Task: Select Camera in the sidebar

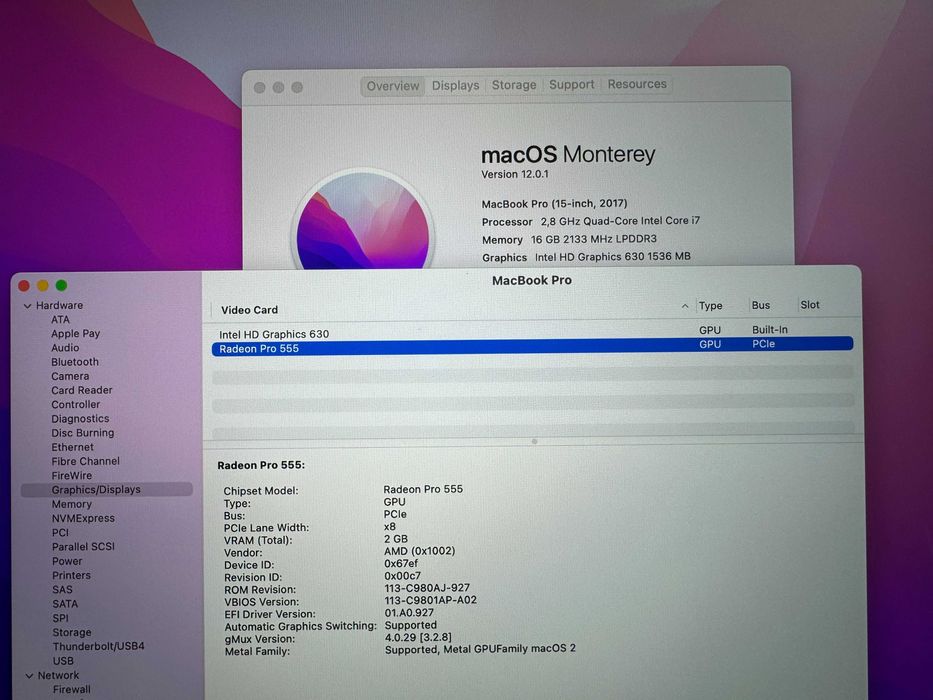Action: pos(70,376)
